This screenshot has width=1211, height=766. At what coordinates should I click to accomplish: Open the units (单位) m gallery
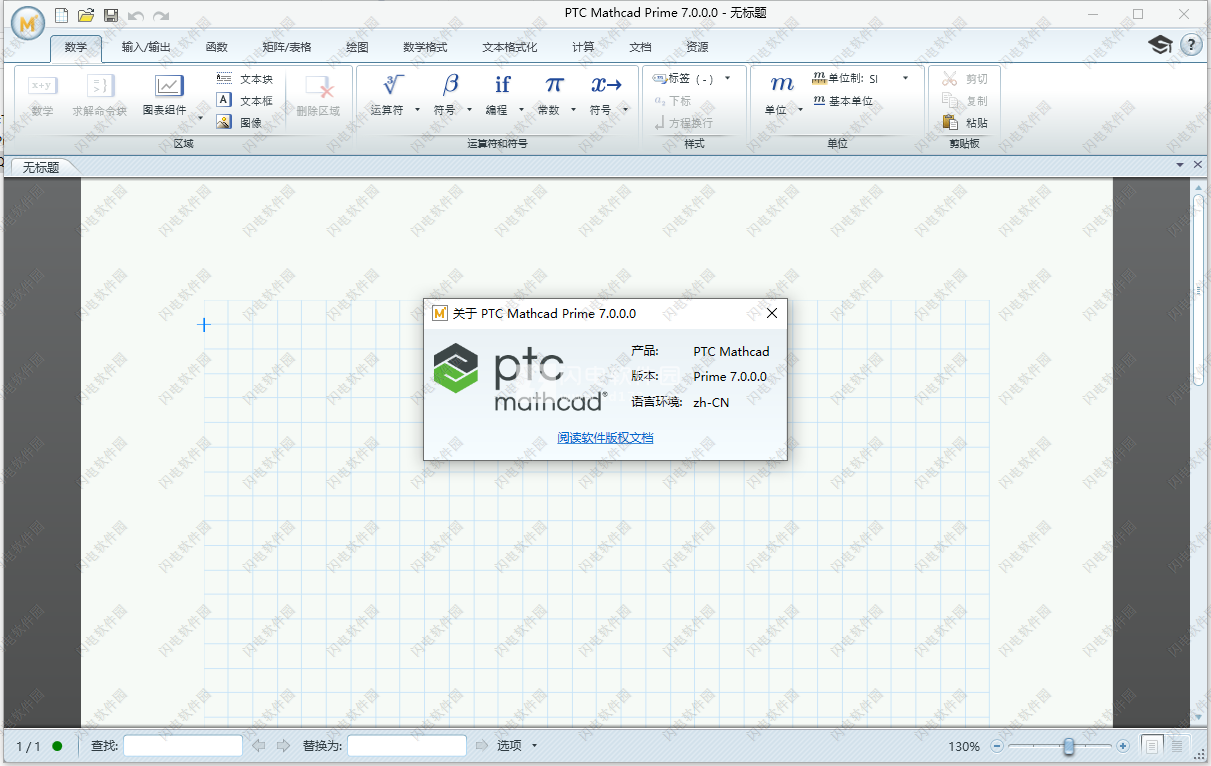tap(782, 95)
